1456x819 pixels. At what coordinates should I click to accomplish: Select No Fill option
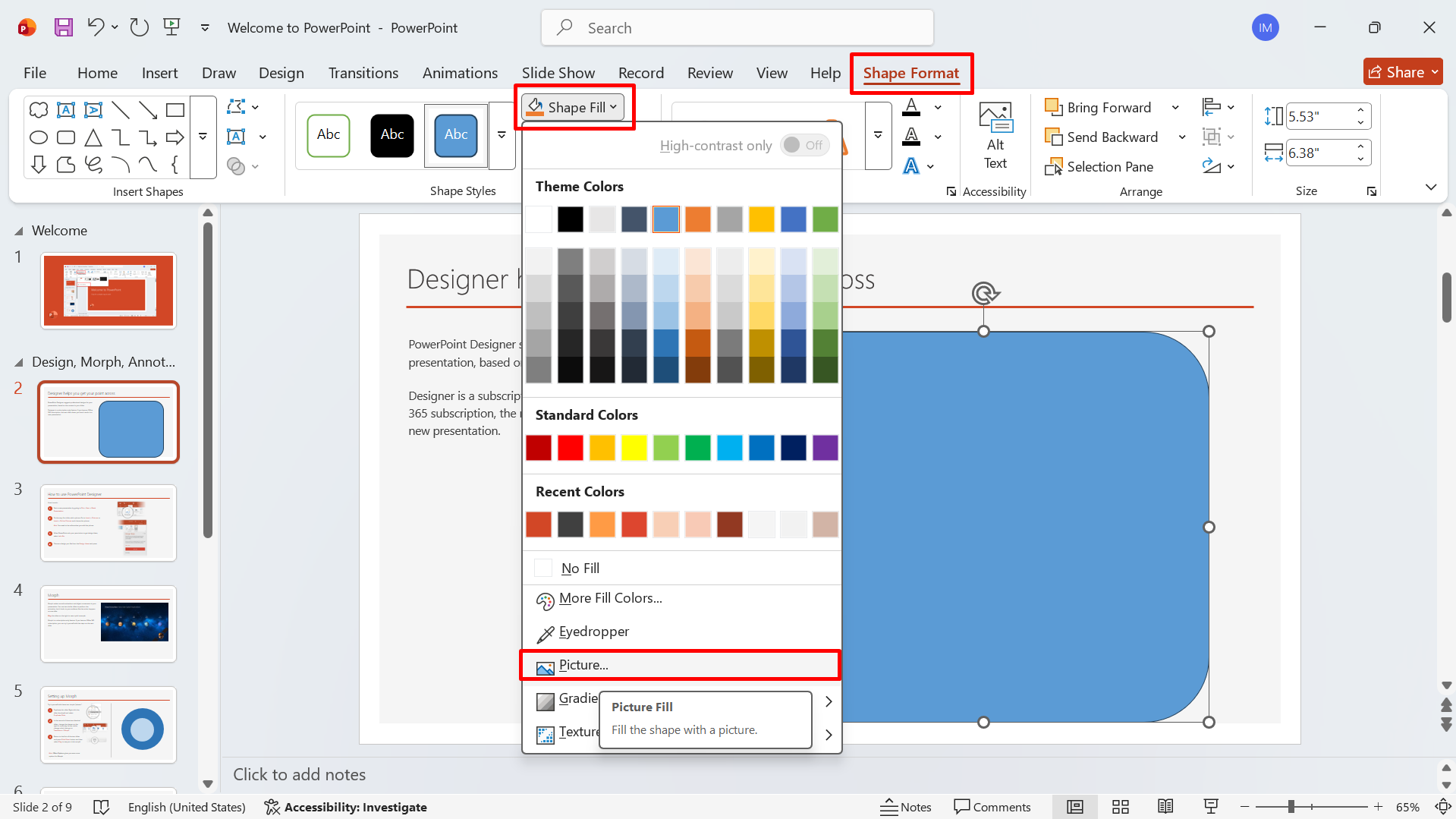pyautogui.click(x=681, y=568)
